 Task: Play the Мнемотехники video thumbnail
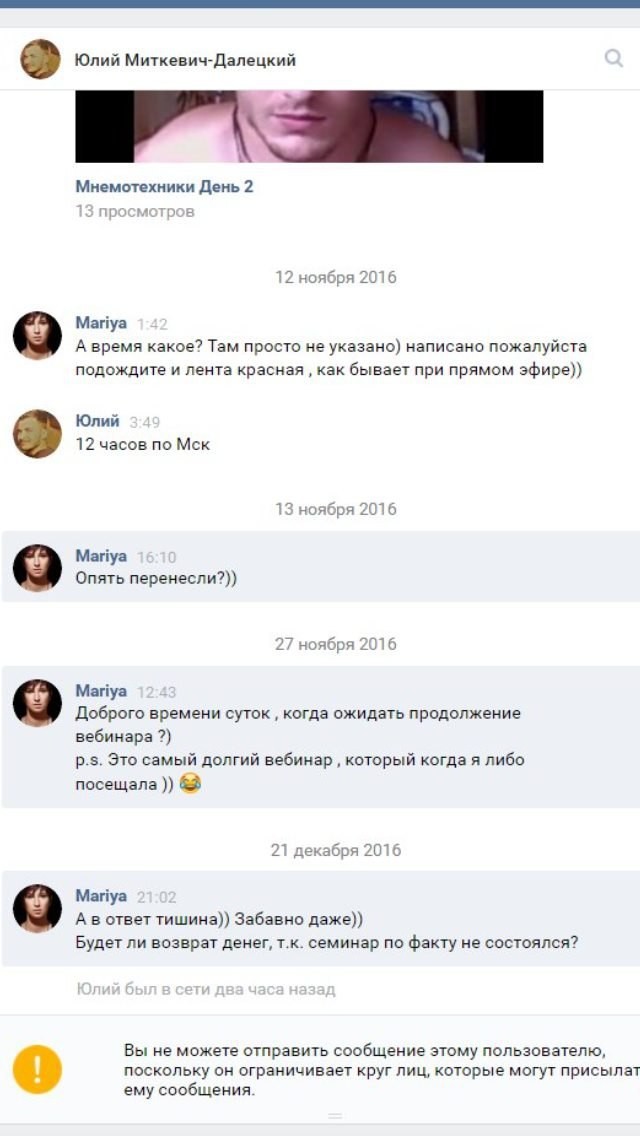pos(309,126)
